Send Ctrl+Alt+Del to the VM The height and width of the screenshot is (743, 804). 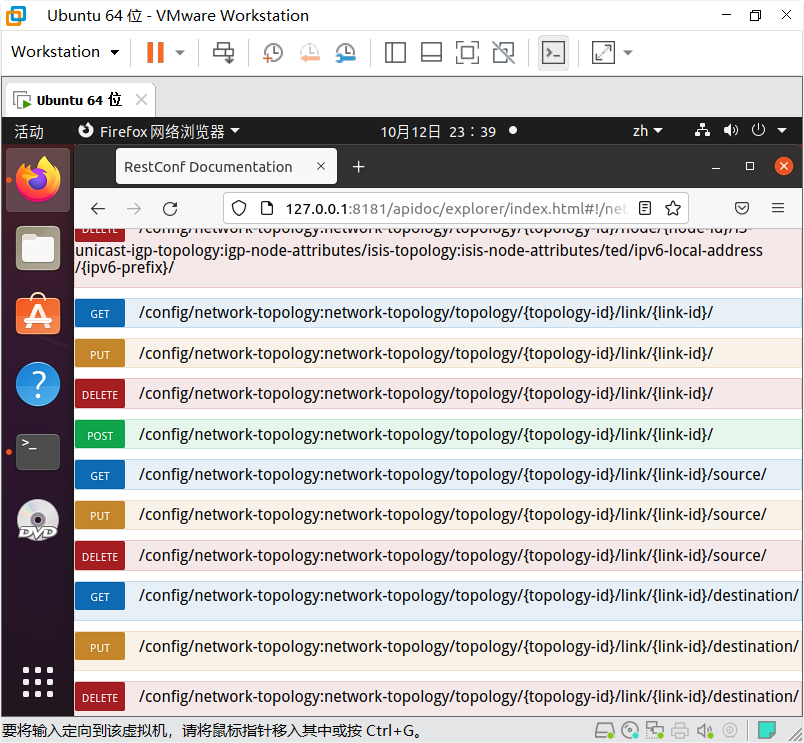pyautogui.click(x=224, y=52)
